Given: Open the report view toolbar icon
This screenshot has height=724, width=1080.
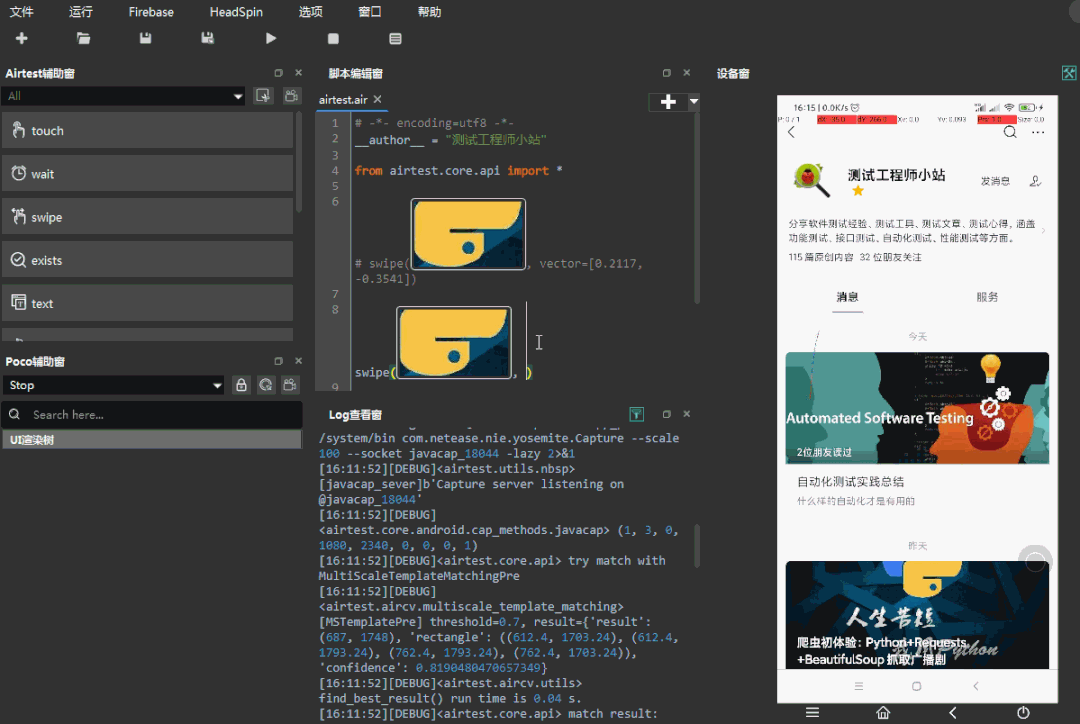Looking at the screenshot, I should [395, 39].
